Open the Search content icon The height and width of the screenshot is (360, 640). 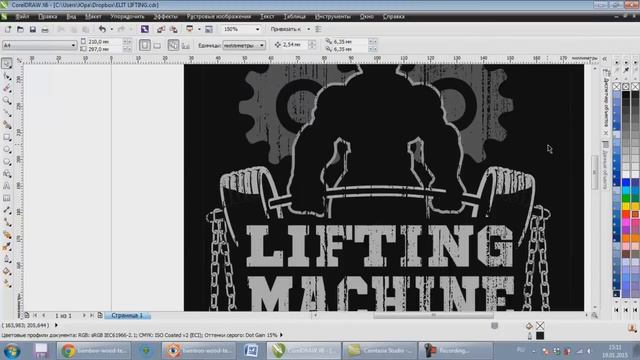(144, 29)
